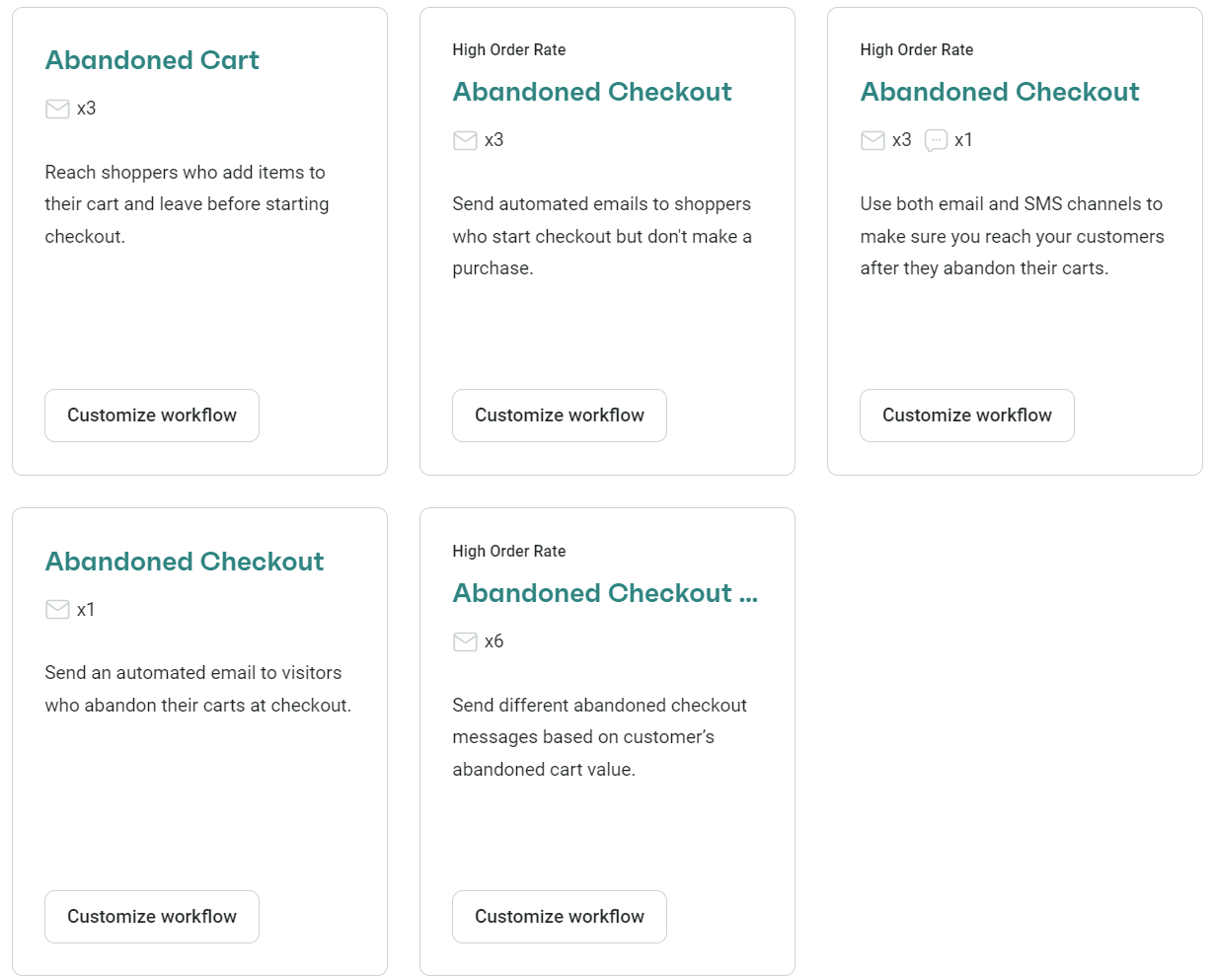Open the Abandoned Cart workflow title
The height and width of the screenshot is (980, 1215).
(151, 60)
